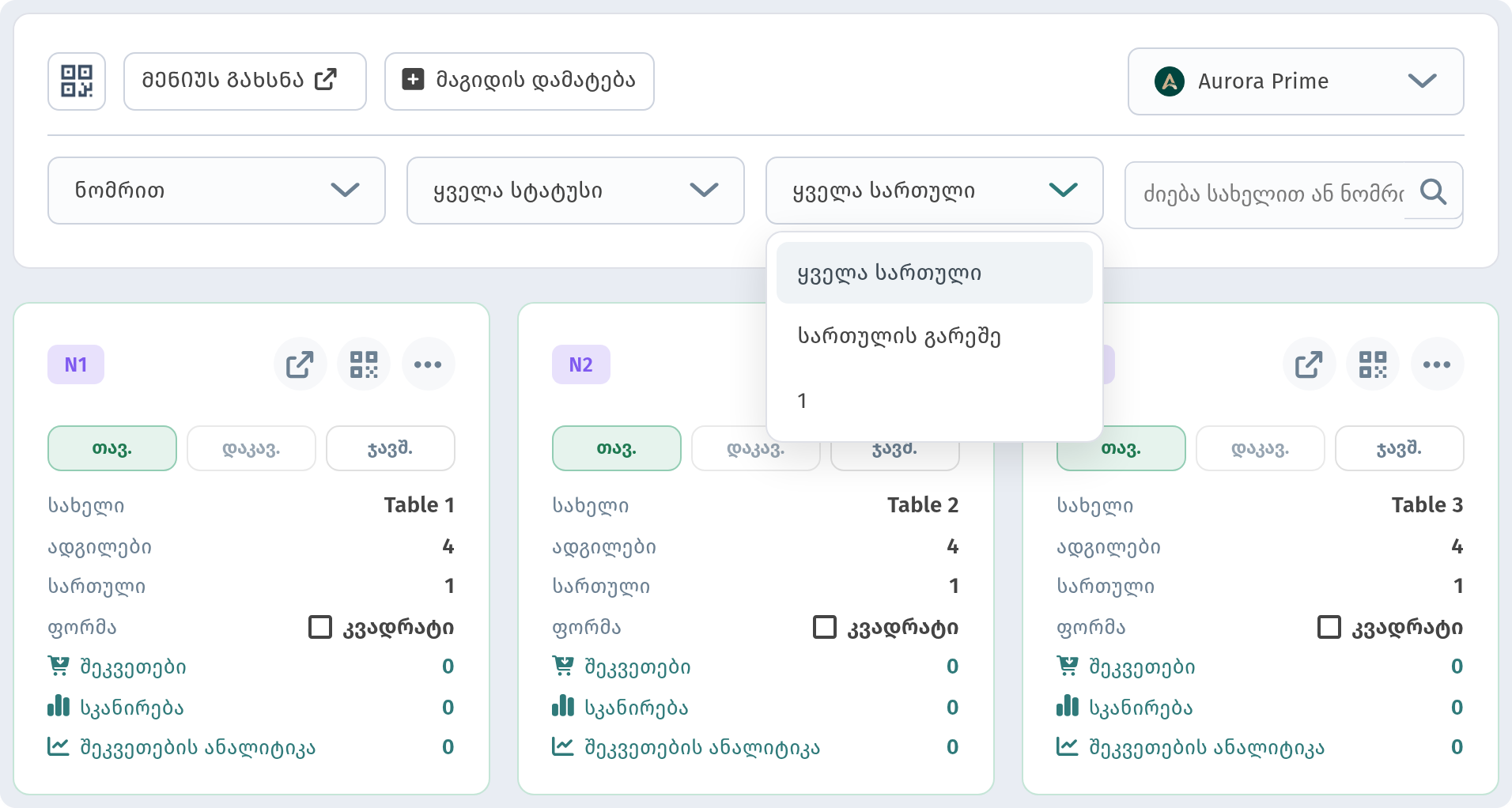This screenshot has height=808, width=1512.
Task: Click the N2 table badge
Action: coord(581,364)
